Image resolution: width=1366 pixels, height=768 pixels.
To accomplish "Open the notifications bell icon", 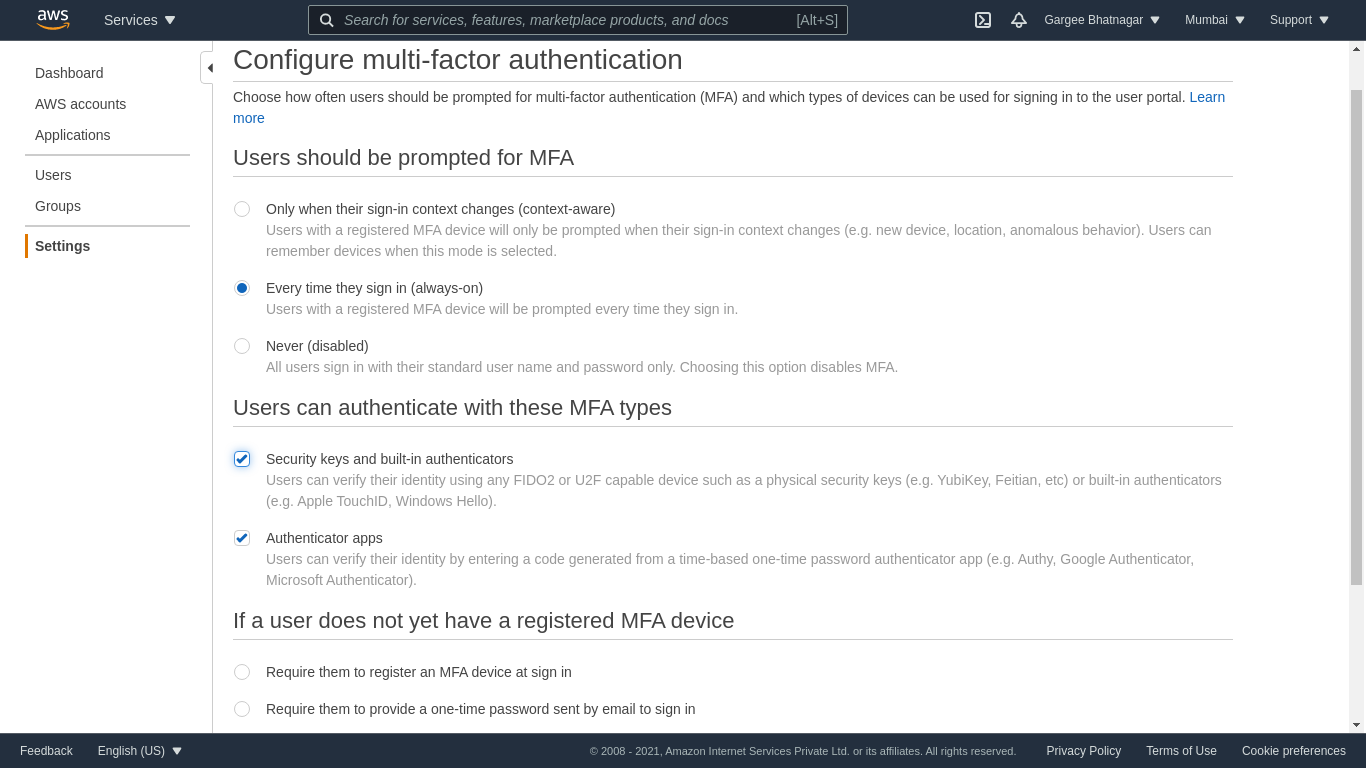I will 1019,20.
